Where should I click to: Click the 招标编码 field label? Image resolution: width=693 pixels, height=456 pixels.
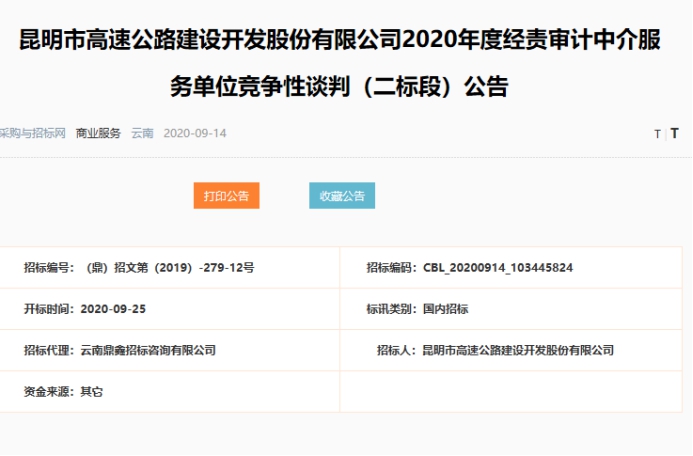coord(392,267)
